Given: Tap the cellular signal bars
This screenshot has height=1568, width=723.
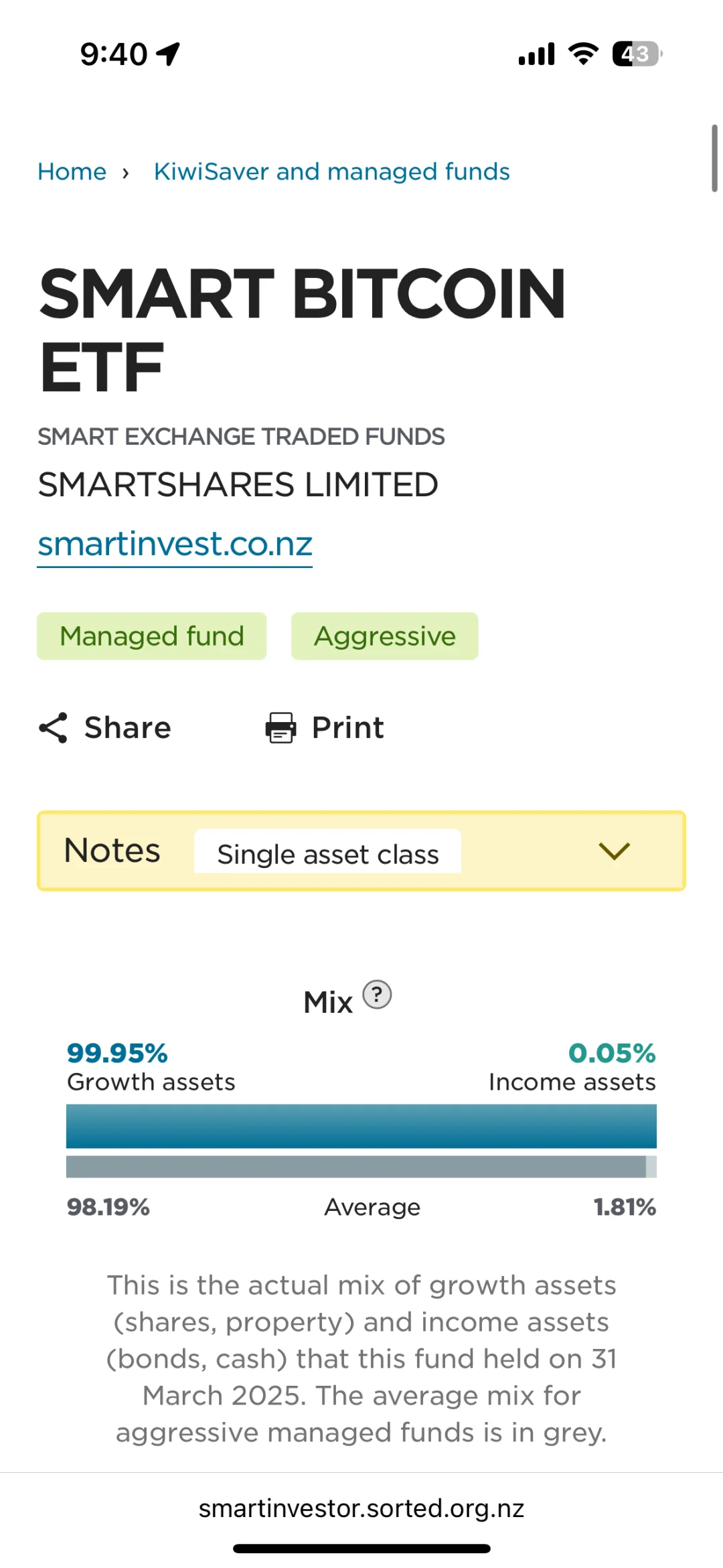Looking at the screenshot, I should pyautogui.click(x=536, y=54).
